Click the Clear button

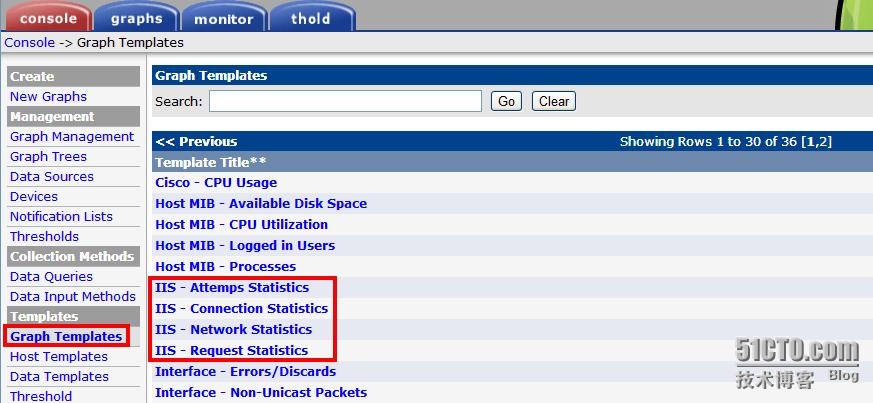(554, 101)
